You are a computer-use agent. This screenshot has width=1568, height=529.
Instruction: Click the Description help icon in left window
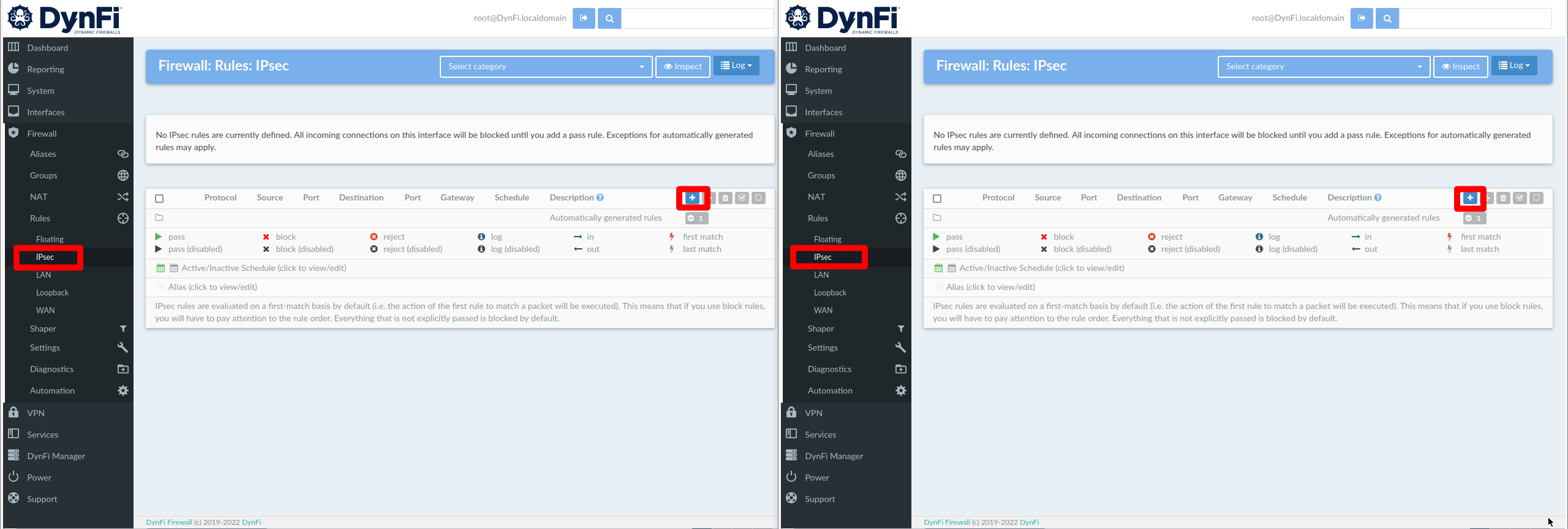click(x=600, y=197)
